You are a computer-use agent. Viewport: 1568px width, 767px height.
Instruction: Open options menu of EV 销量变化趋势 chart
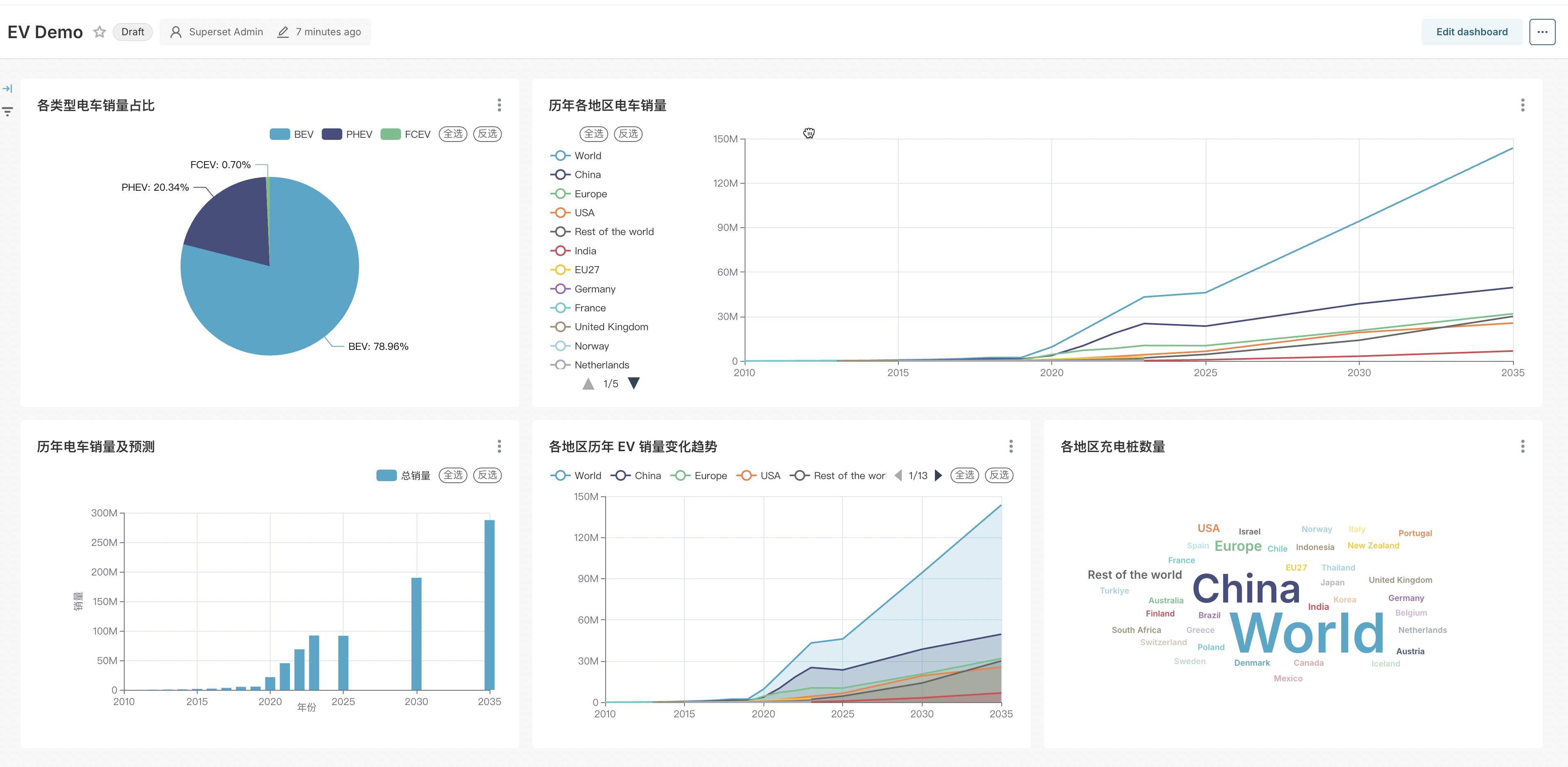tap(1010, 447)
